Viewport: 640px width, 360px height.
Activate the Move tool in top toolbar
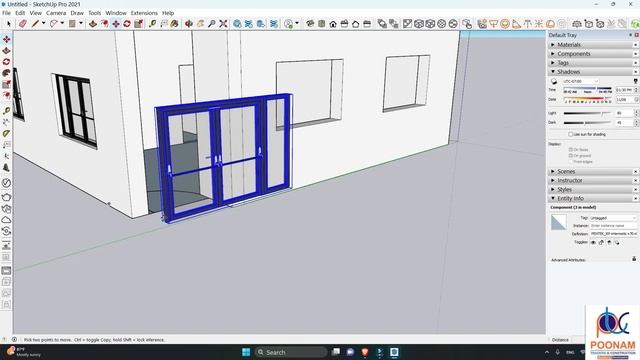(116, 24)
